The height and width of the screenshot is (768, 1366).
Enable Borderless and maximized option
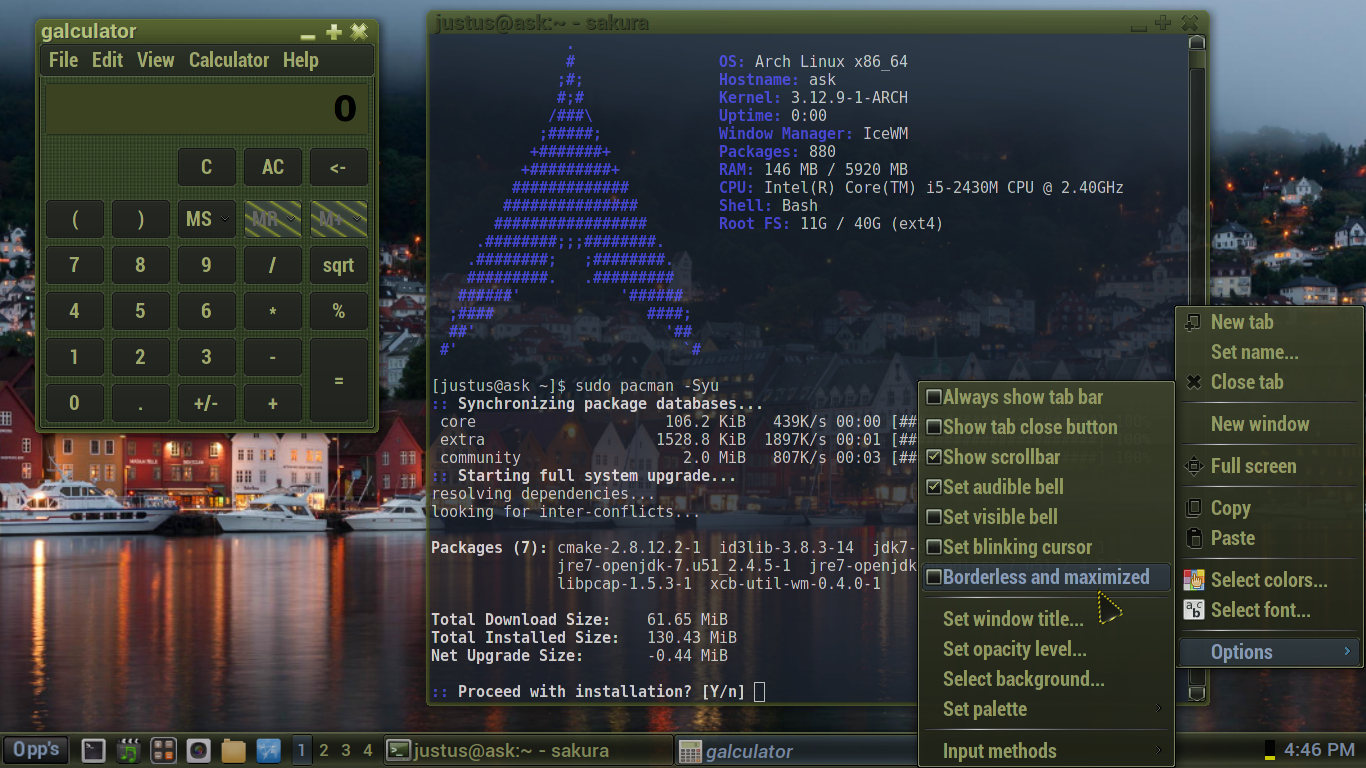tap(1045, 577)
